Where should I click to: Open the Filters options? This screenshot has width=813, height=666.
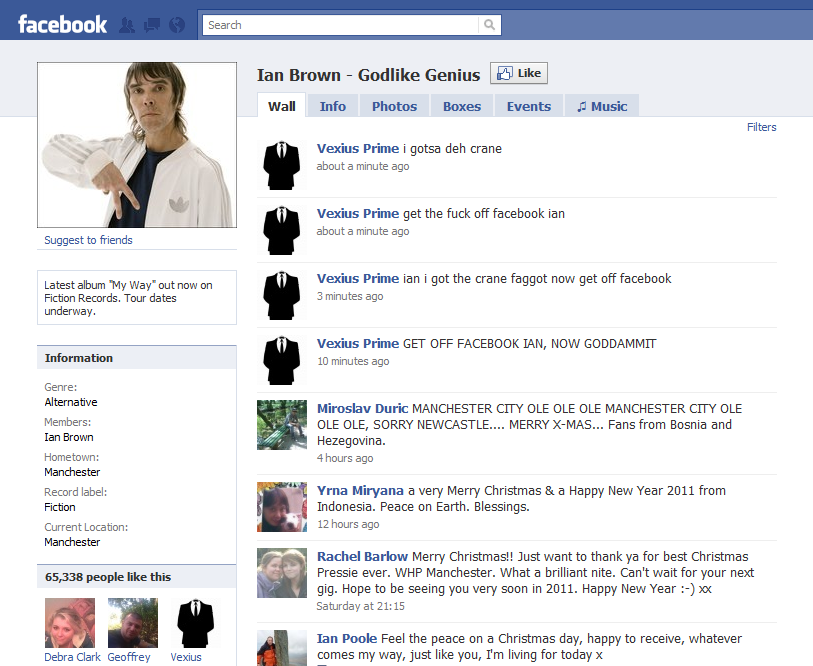tap(761, 127)
